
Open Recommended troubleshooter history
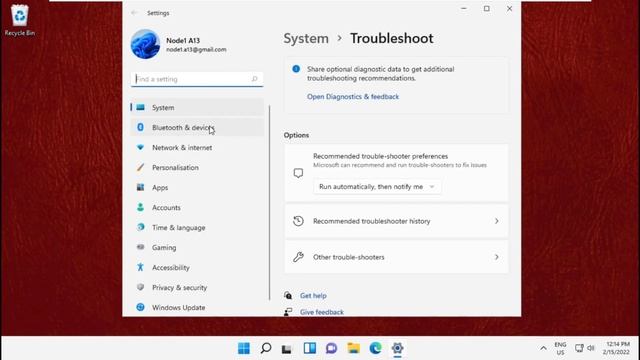coord(396,221)
